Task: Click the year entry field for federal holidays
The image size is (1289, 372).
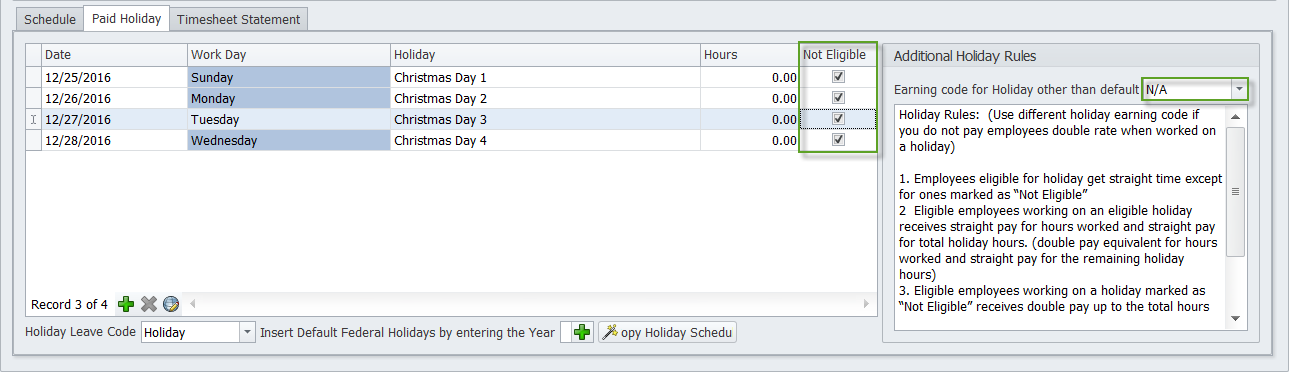Action: [x=565, y=332]
